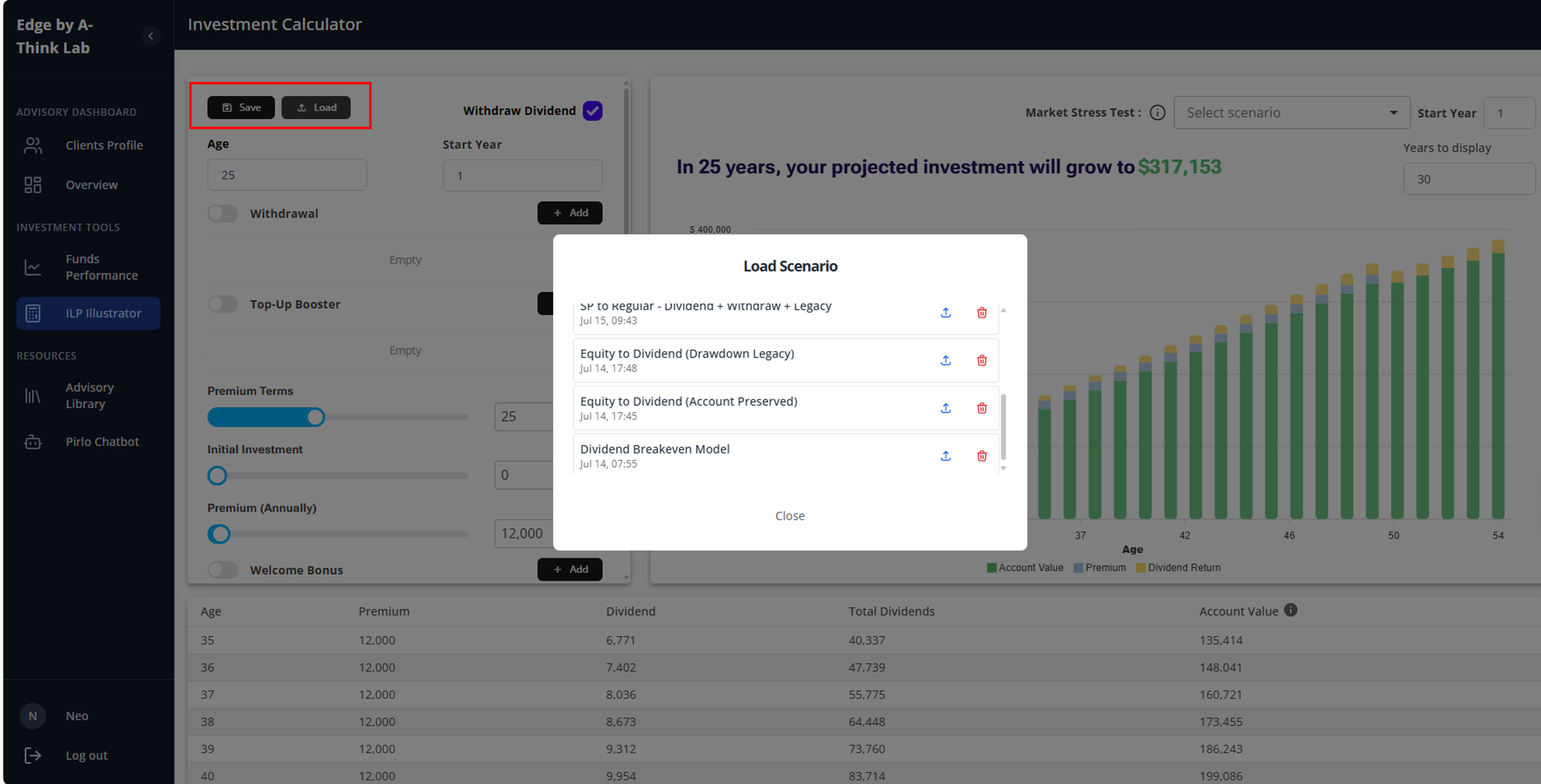
Task: Click the Save button
Action: click(241, 107)
